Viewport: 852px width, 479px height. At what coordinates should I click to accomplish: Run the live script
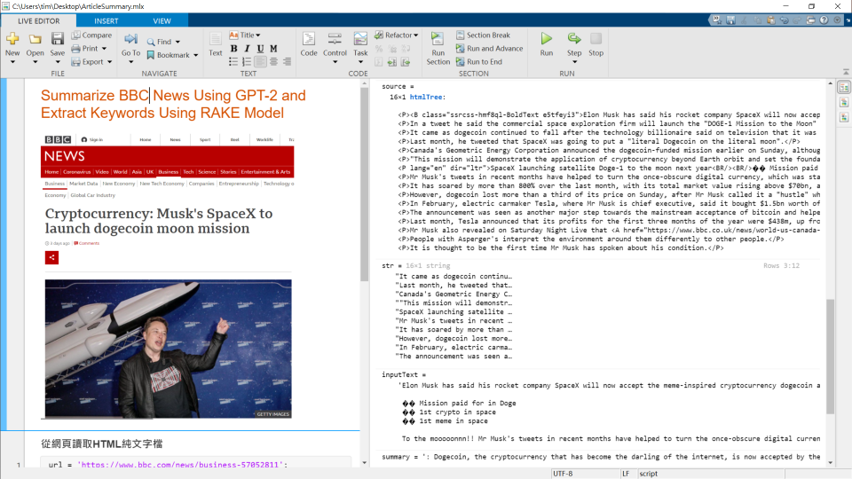pyautogui.click(x=546, y=39)
